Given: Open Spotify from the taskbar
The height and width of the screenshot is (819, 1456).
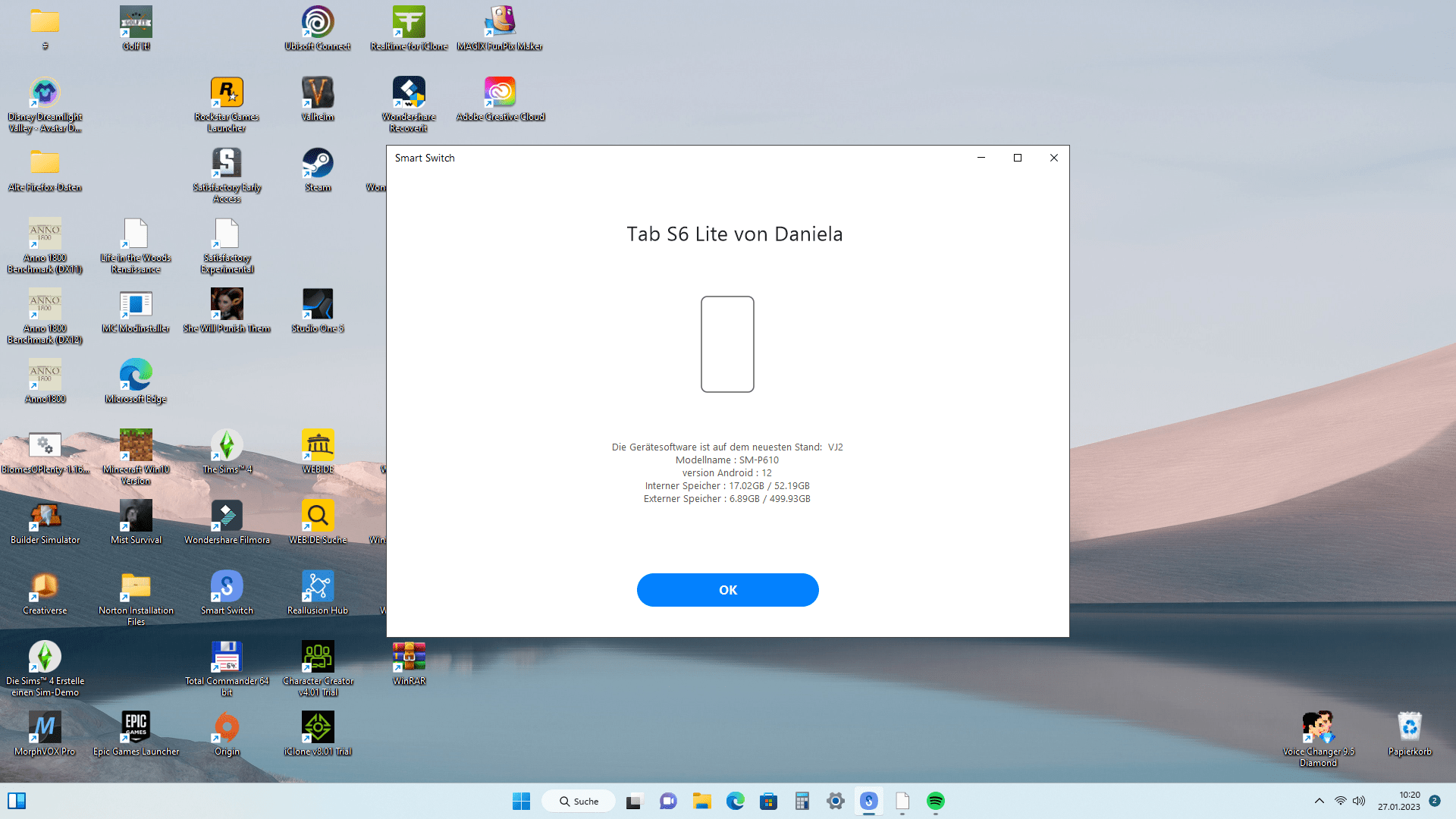Looking at the screenshot, I should coord(935,801).
